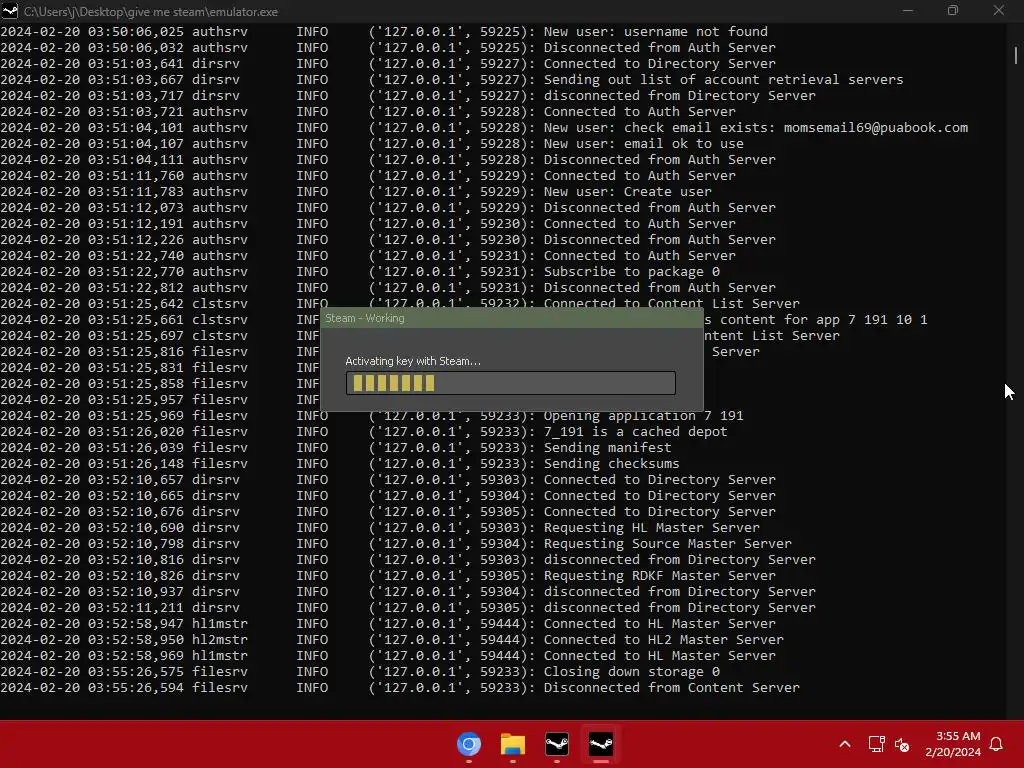Show hidden system tray icons chevron
Viewport: 1024px width, 768px height.
point(844,744)
